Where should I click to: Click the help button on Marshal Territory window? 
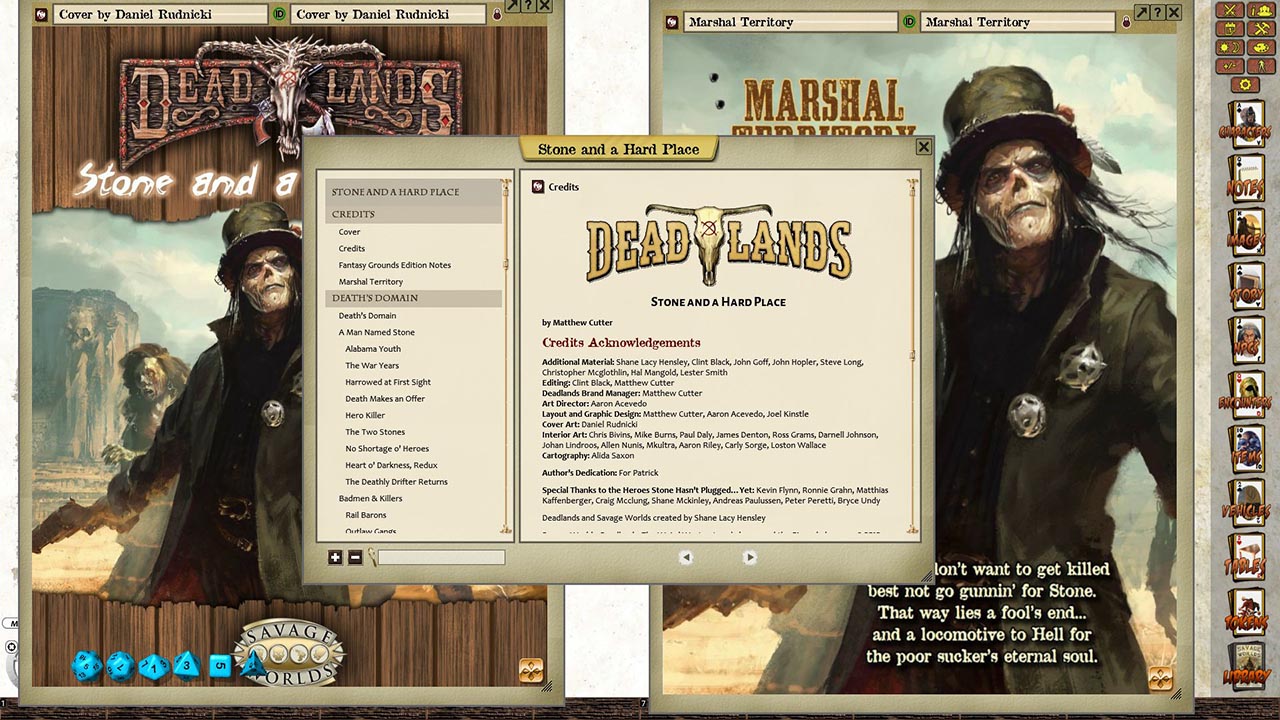pos(1157,13)
